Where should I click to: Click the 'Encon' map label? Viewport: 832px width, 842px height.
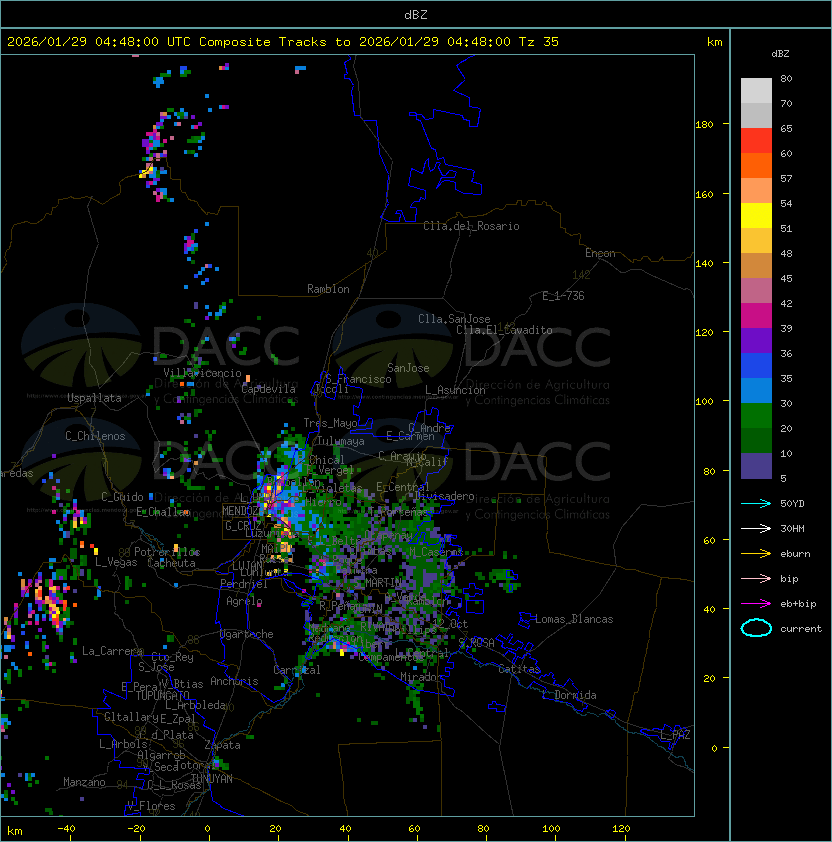(x=600, y=253)
